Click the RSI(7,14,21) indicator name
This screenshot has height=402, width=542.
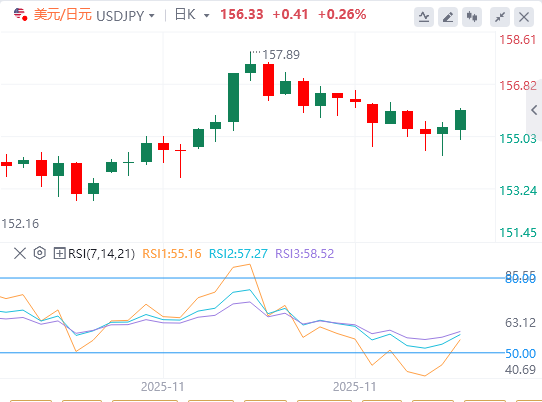(102, 254)
